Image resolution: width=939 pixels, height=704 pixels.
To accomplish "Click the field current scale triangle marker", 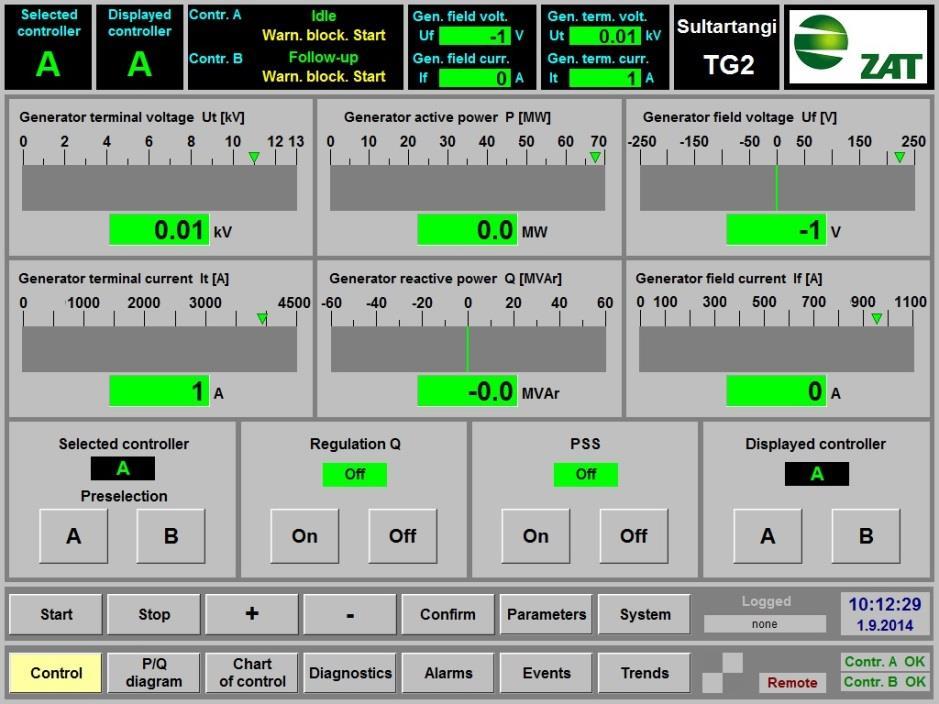I will pyautogui.click(x=877, y=318).
